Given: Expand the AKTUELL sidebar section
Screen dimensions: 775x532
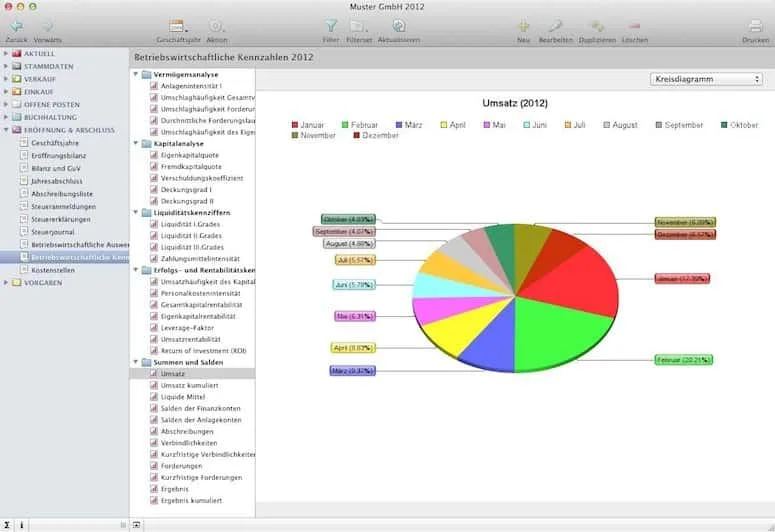Looking at the screenshot, I should 5,53.
